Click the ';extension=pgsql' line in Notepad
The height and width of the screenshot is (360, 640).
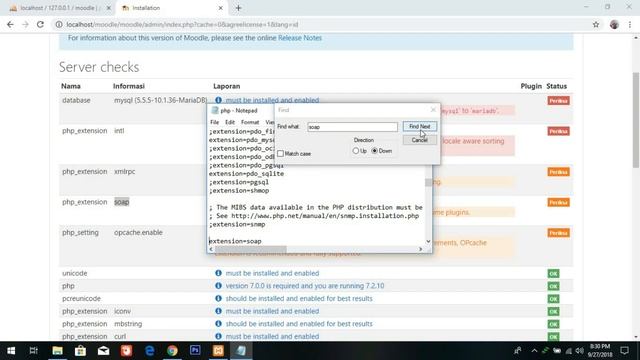tap(239, 182)
